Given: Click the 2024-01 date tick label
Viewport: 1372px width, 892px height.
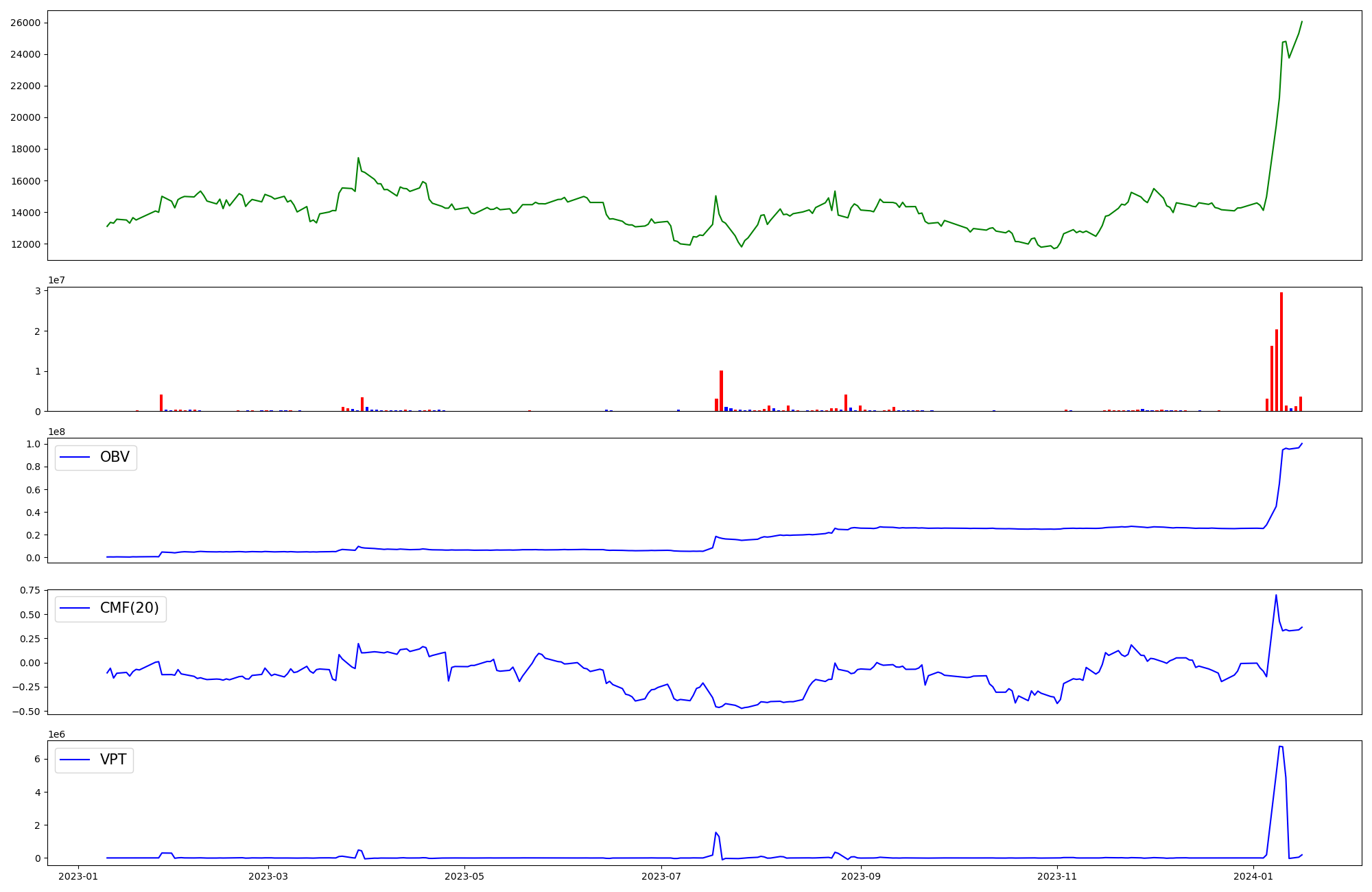Looking at the screenshot, I should coord(1253,876).
